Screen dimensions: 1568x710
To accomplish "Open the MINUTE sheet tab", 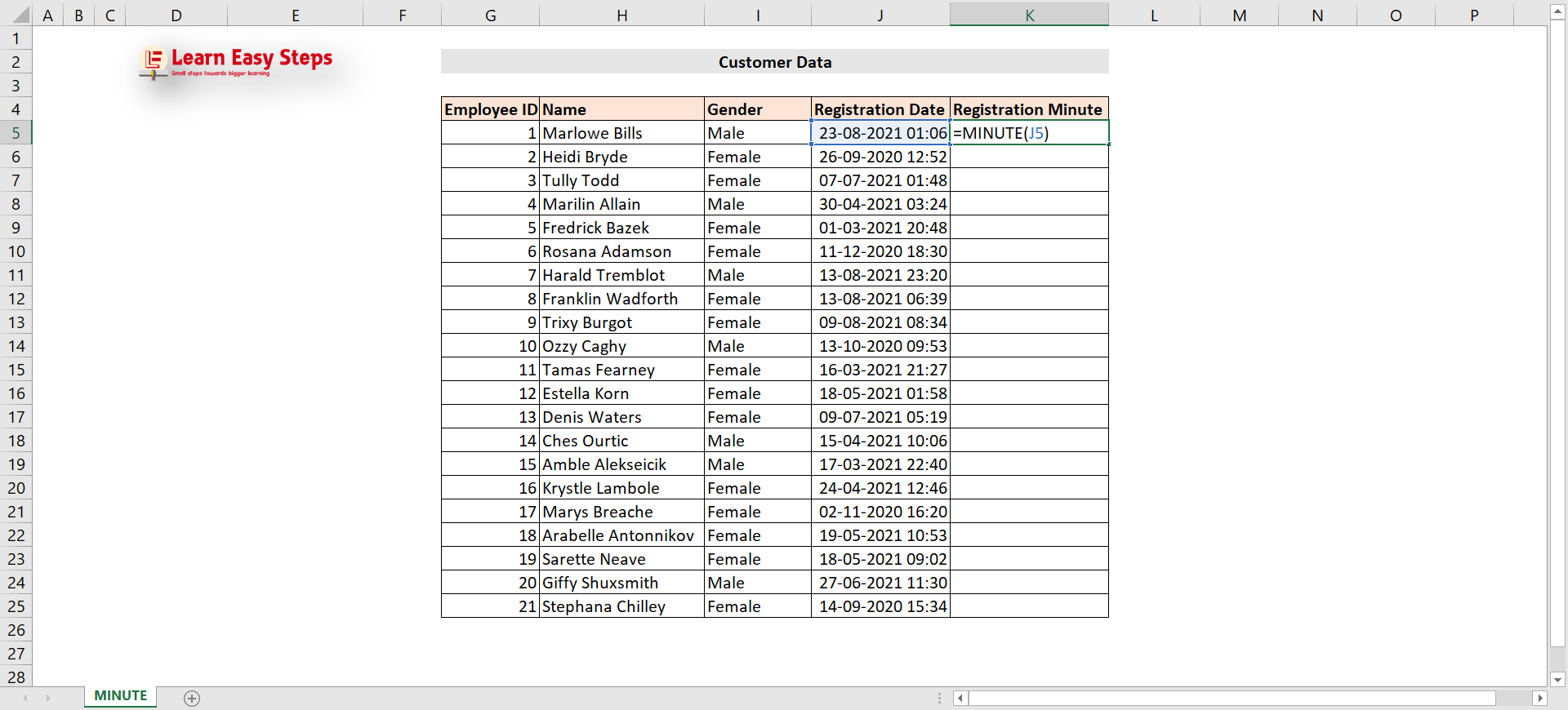I will pos(121,696).
